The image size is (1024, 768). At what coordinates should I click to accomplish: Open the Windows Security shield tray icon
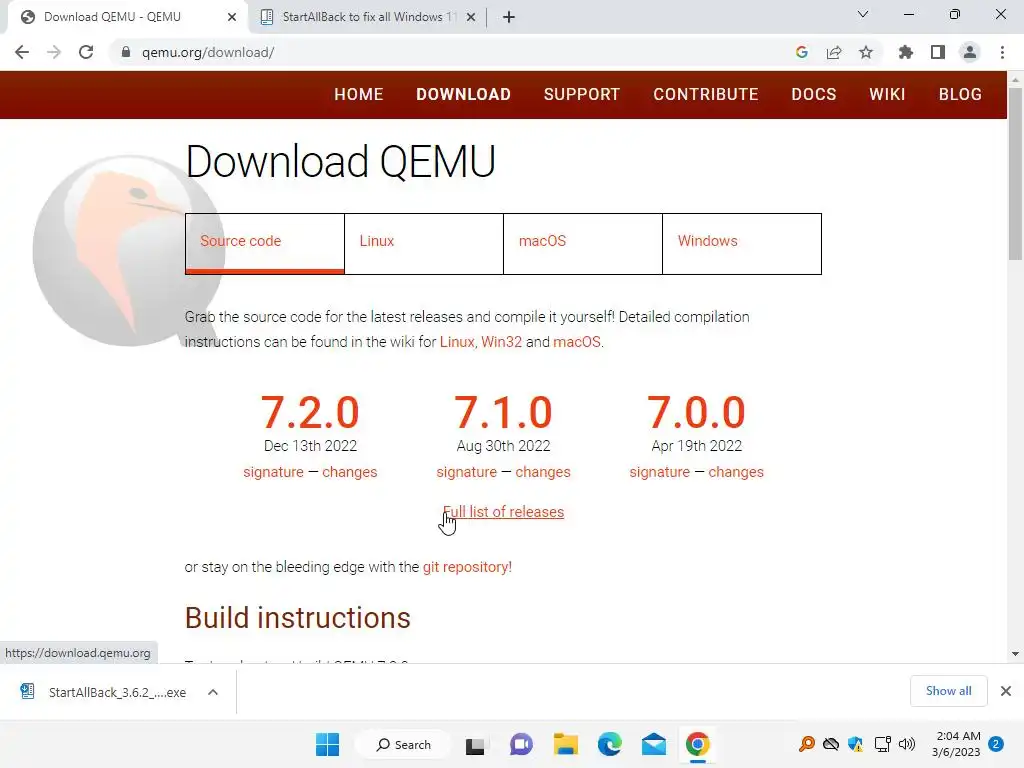[856, 744]
